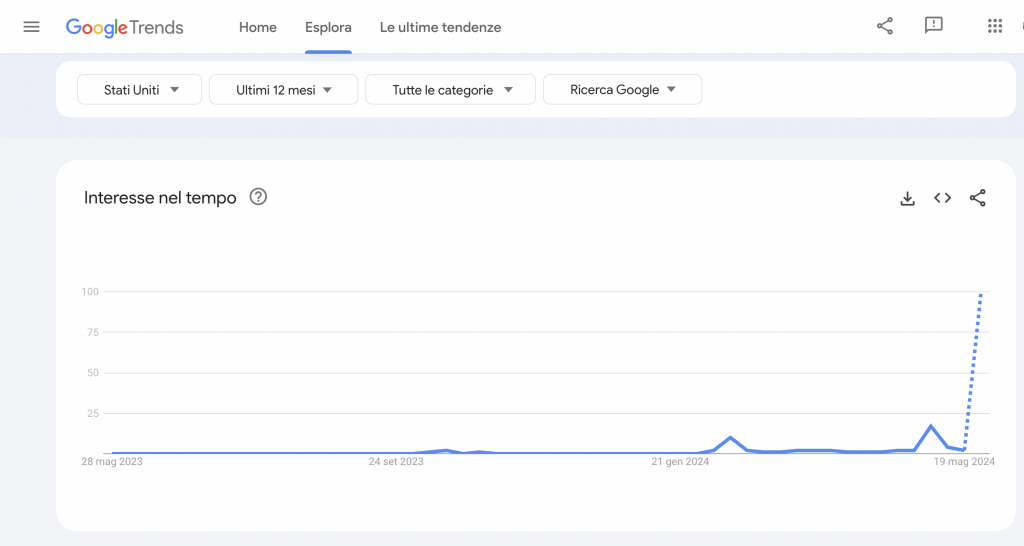Click the share icon in top header
This screenshot has width=1024, height=546.
click(885, 26)
